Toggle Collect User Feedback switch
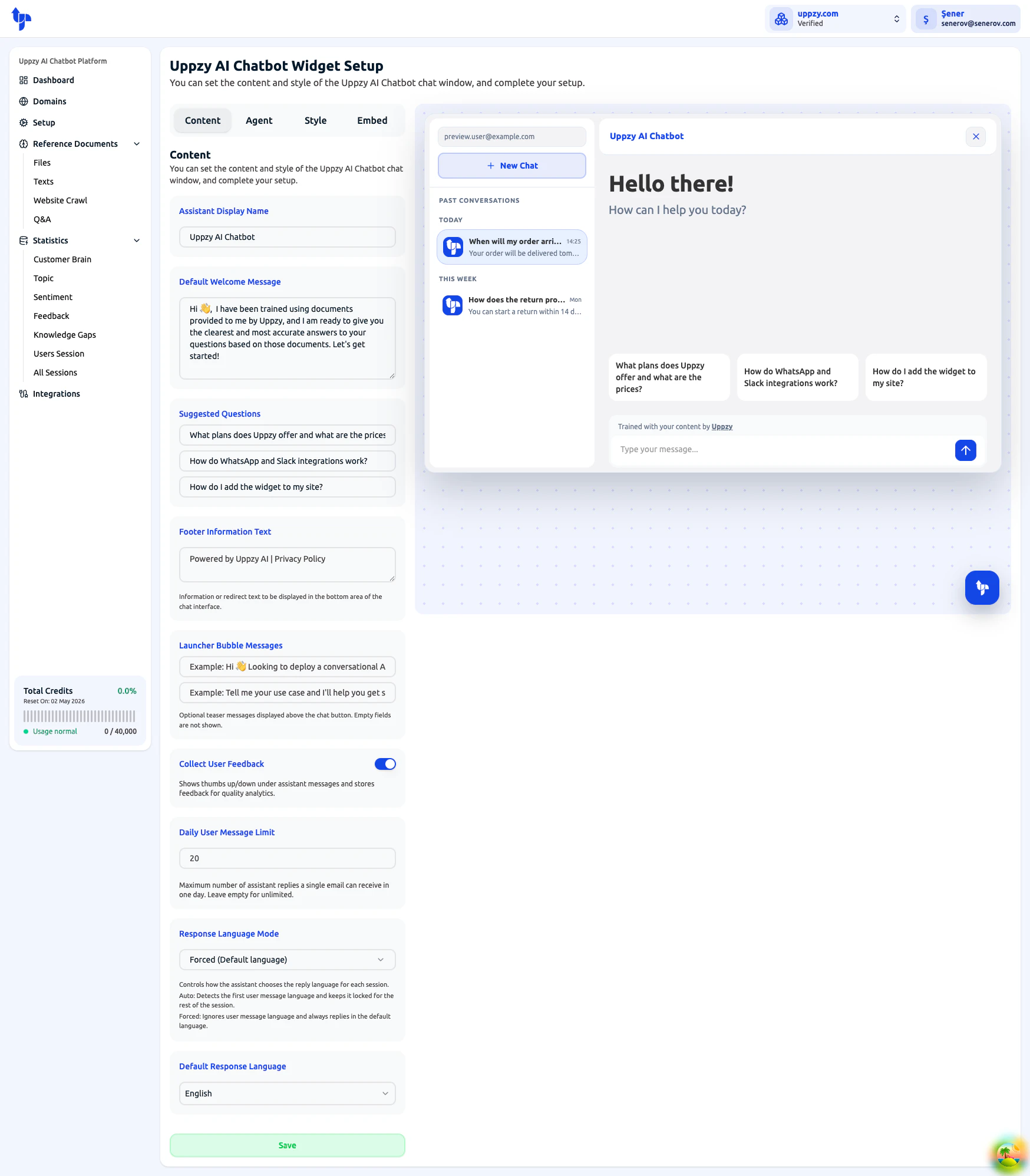1030x1176 pixels. point(385,764)
